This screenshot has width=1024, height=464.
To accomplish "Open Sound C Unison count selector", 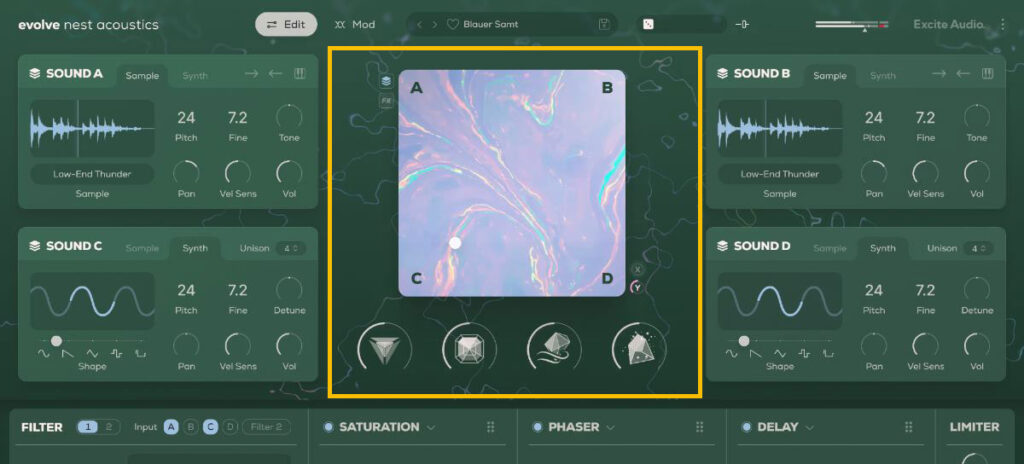I will [x=290, y=248].
